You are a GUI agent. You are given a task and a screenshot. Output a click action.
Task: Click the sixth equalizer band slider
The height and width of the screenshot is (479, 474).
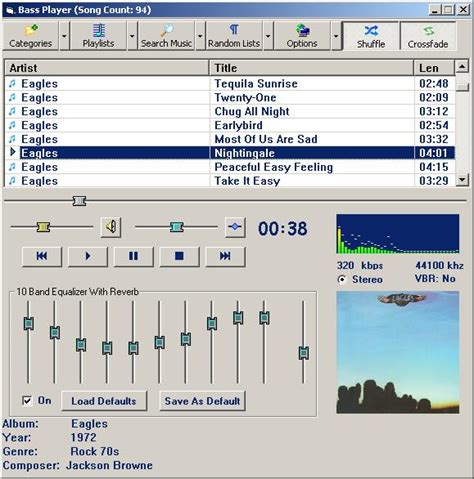tap(160, 342)
